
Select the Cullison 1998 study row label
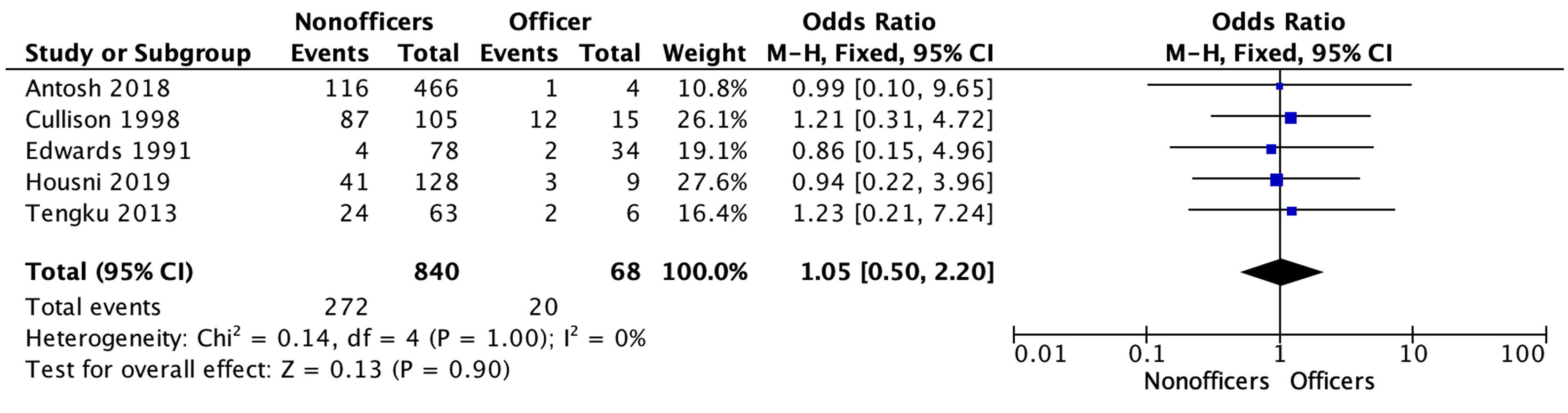click(102, 120)
